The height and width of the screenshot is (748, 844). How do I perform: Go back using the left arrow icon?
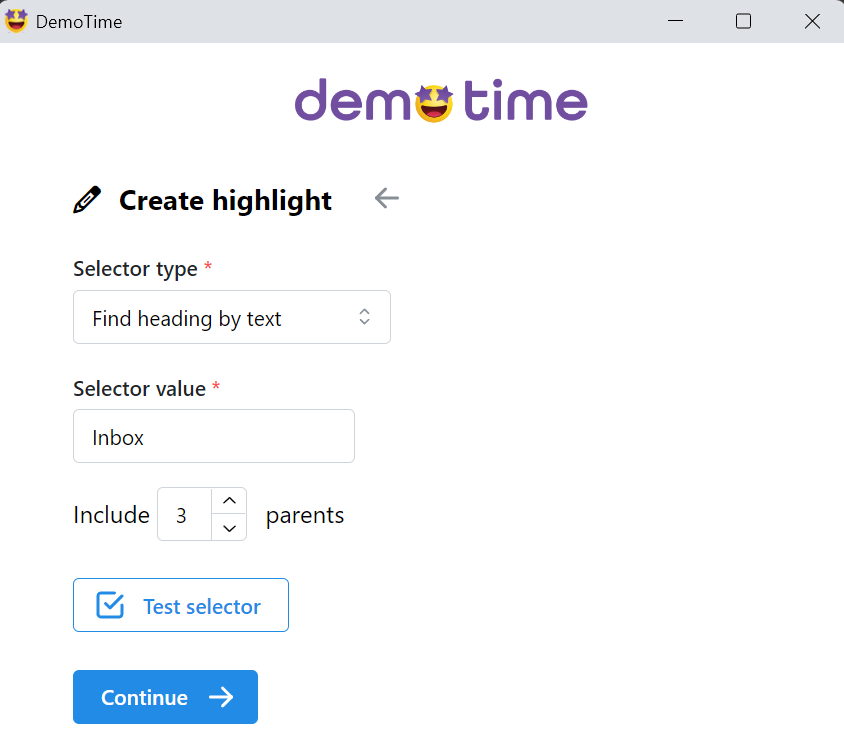click(387, 198)
